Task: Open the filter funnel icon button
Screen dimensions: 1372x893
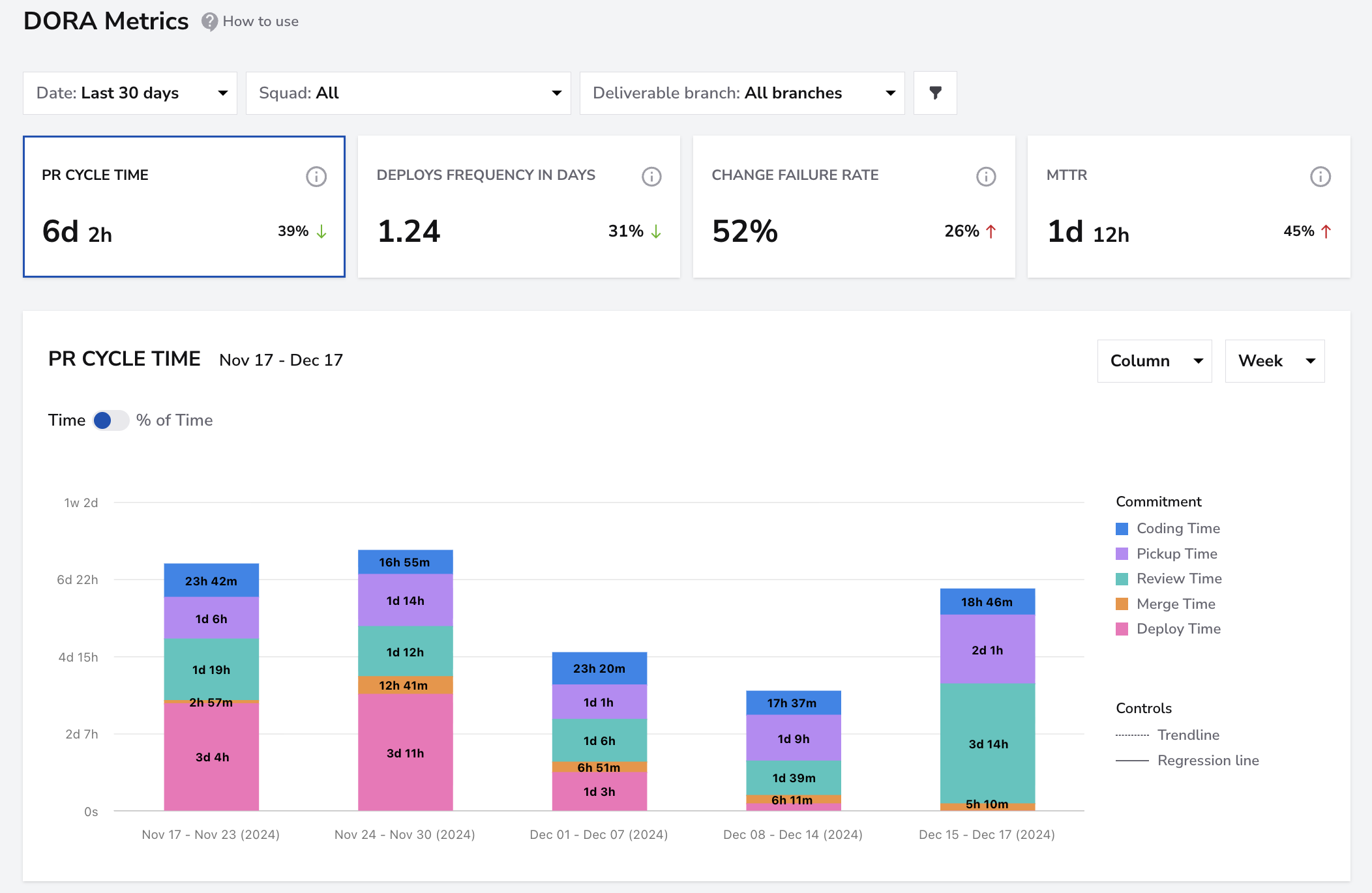Action: tap(935, 93)
